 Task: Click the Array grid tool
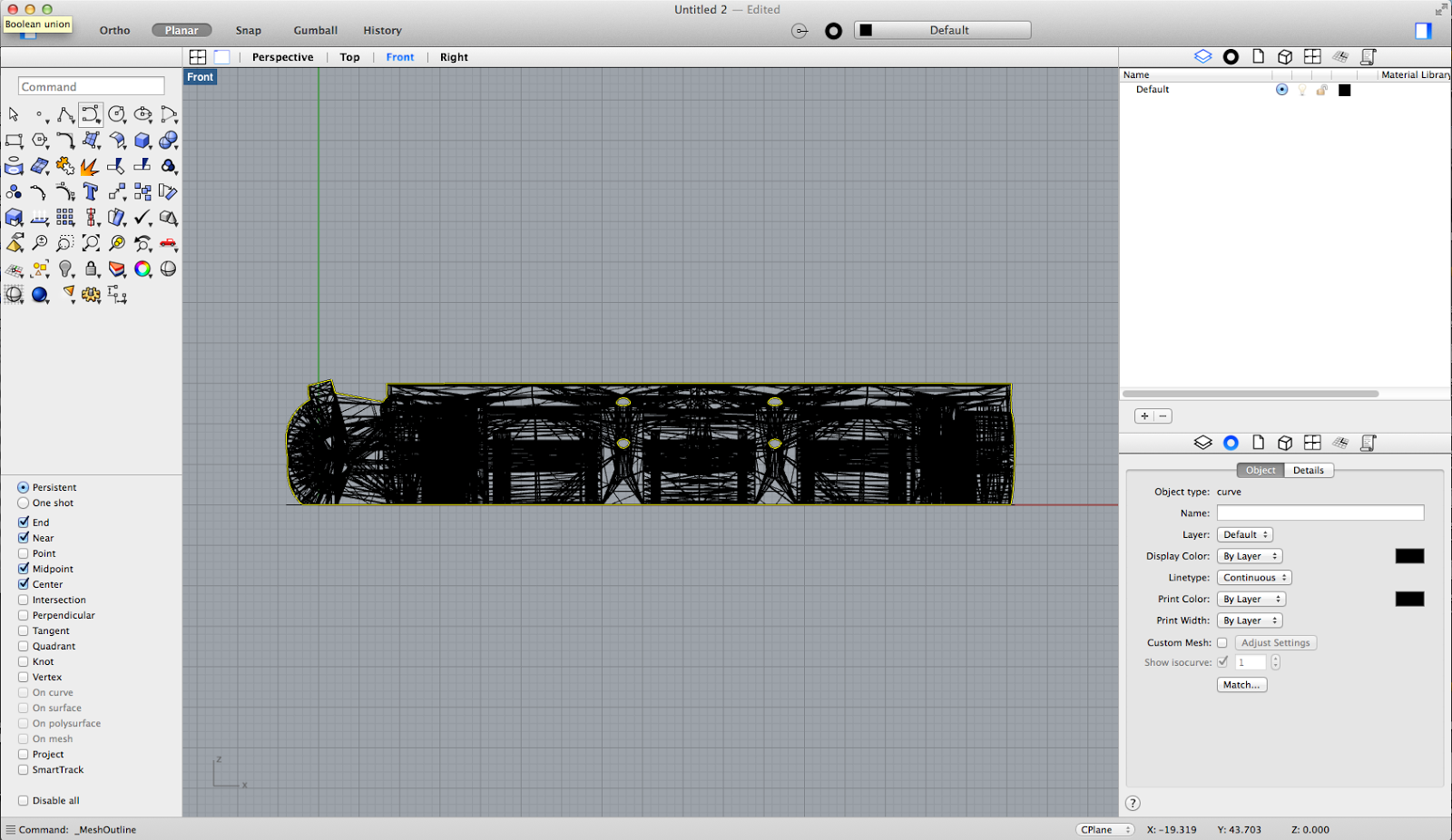pos(65,218)
